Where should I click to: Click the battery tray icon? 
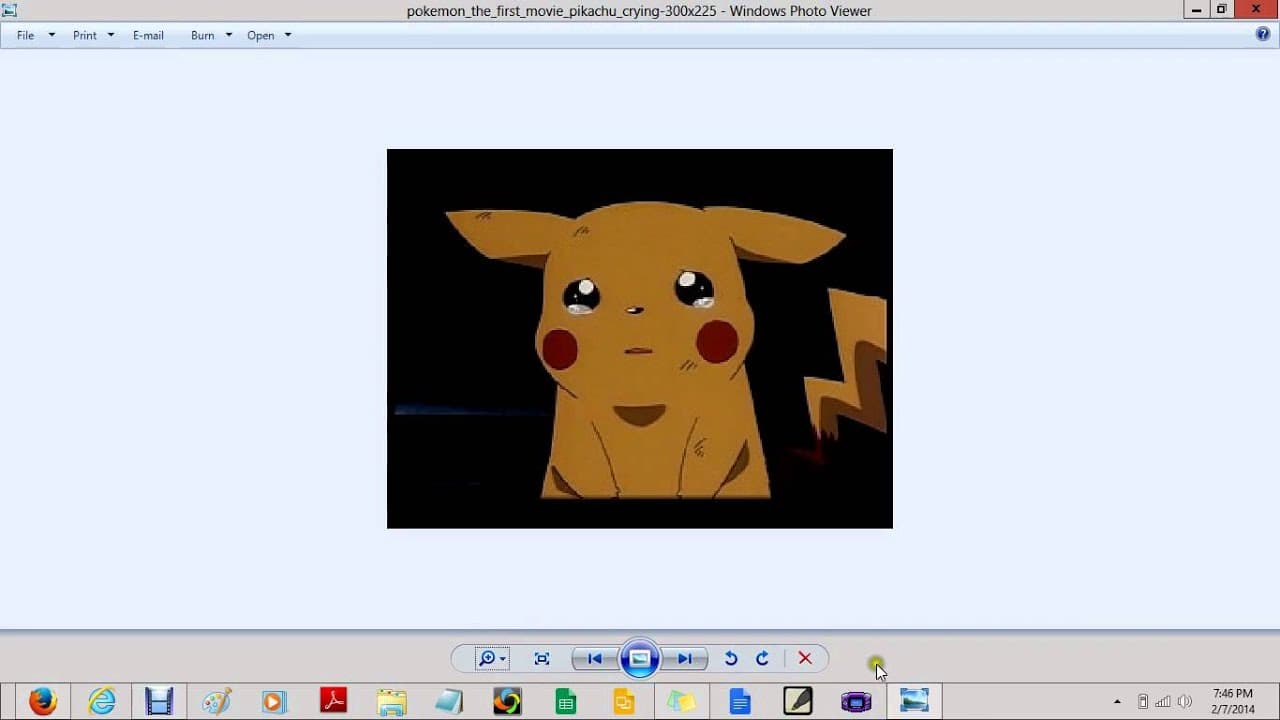1143,701
